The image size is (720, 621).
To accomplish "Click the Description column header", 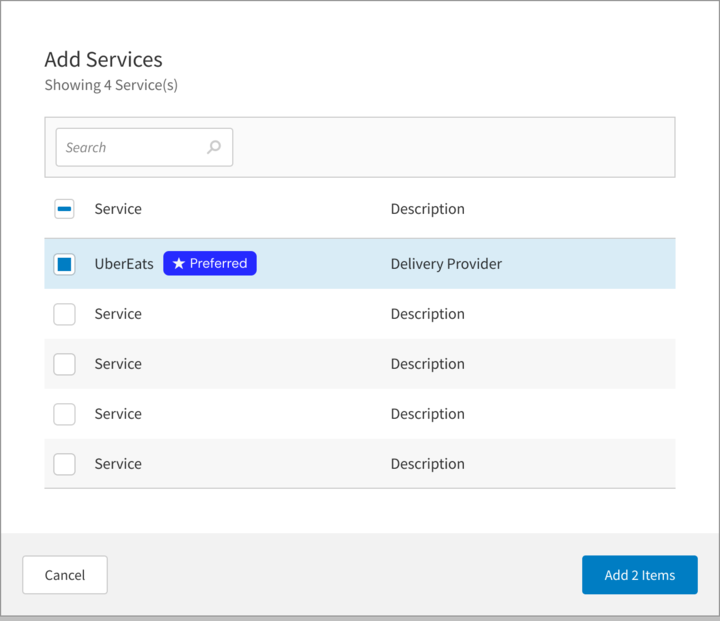I will point(427,209).
